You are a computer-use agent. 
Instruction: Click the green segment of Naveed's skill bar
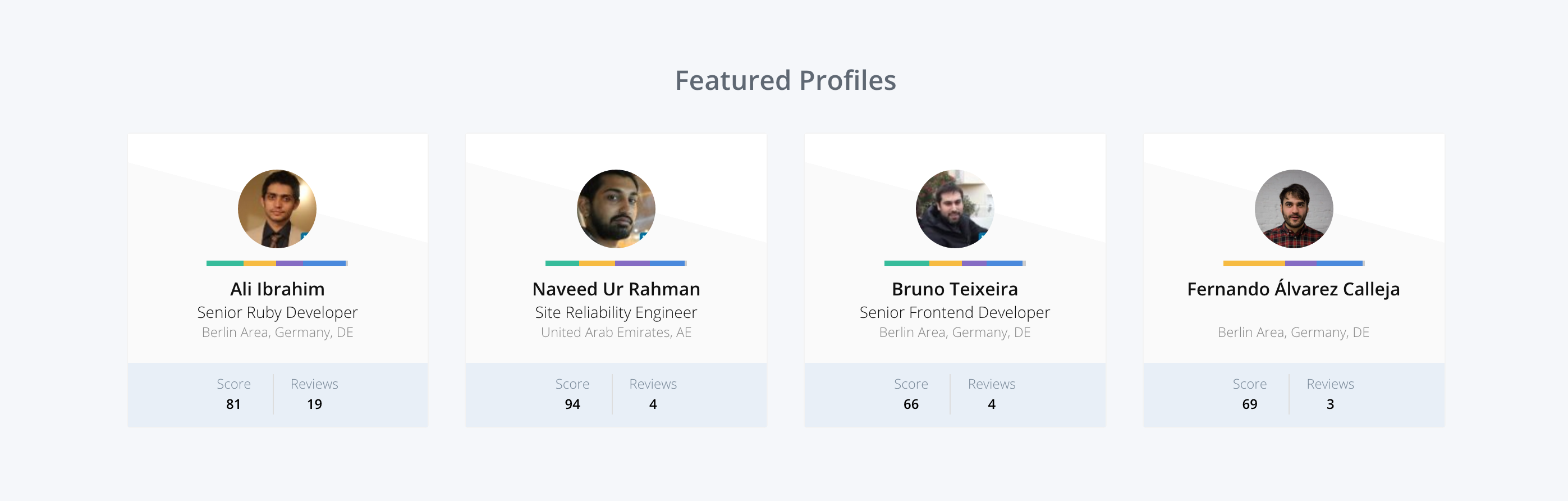[x=562, y=263]
